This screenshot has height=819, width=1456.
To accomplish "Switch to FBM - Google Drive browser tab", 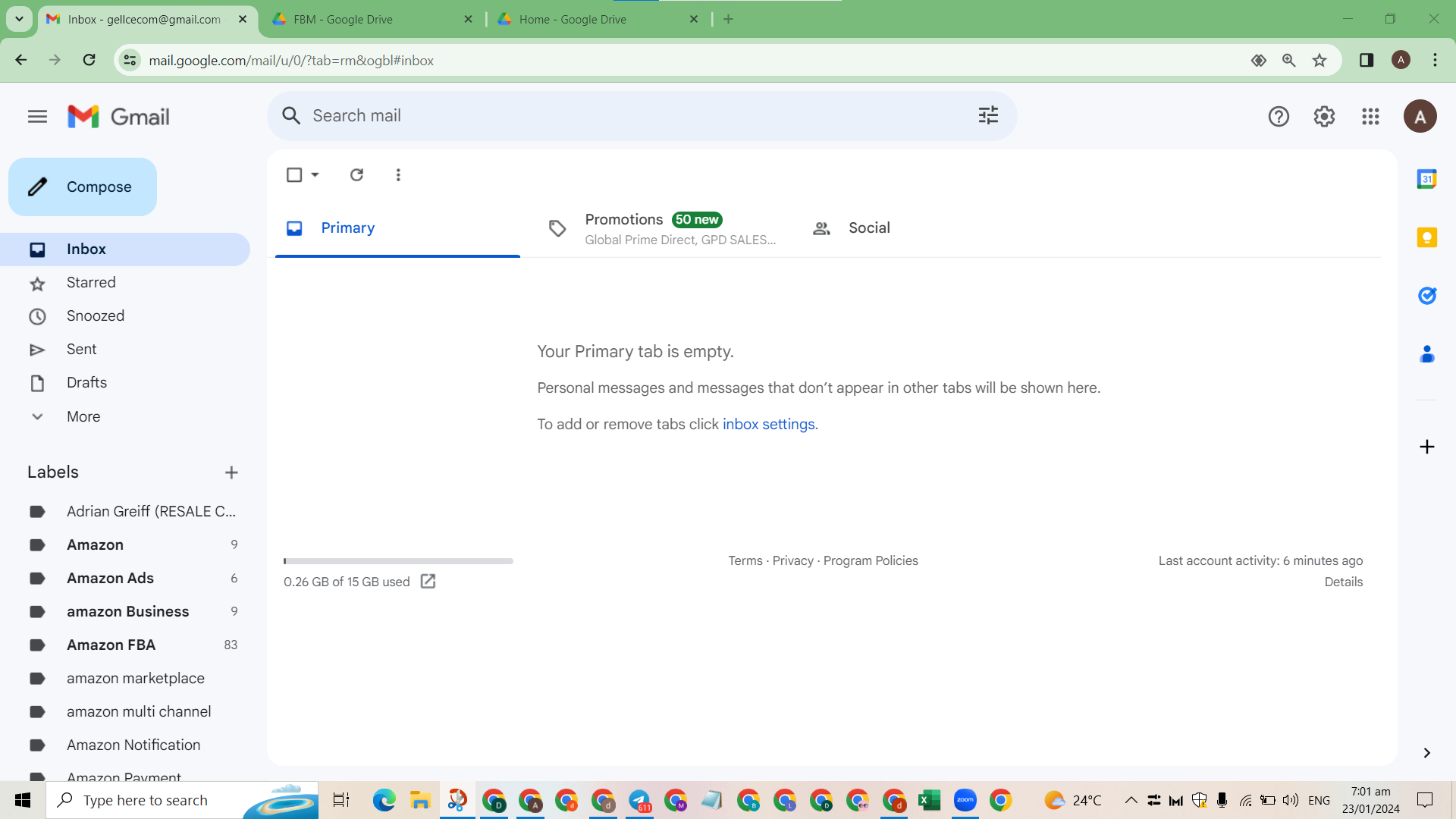I will (x=372, y=19).
